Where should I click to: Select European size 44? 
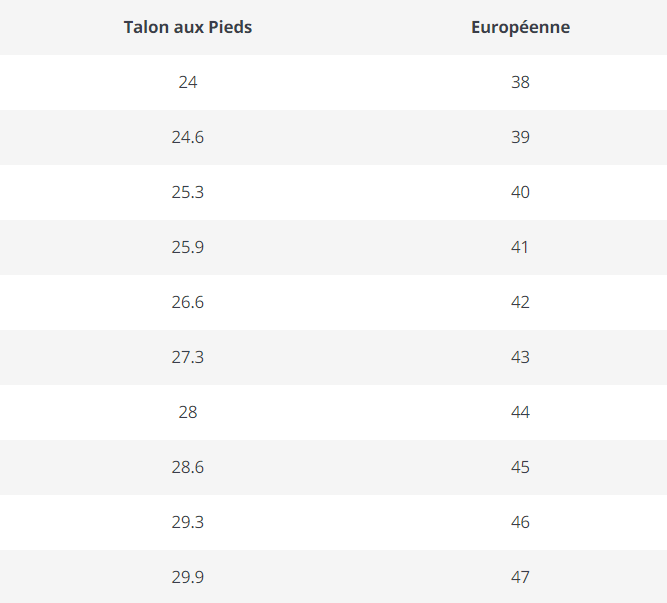click(520, 412)
